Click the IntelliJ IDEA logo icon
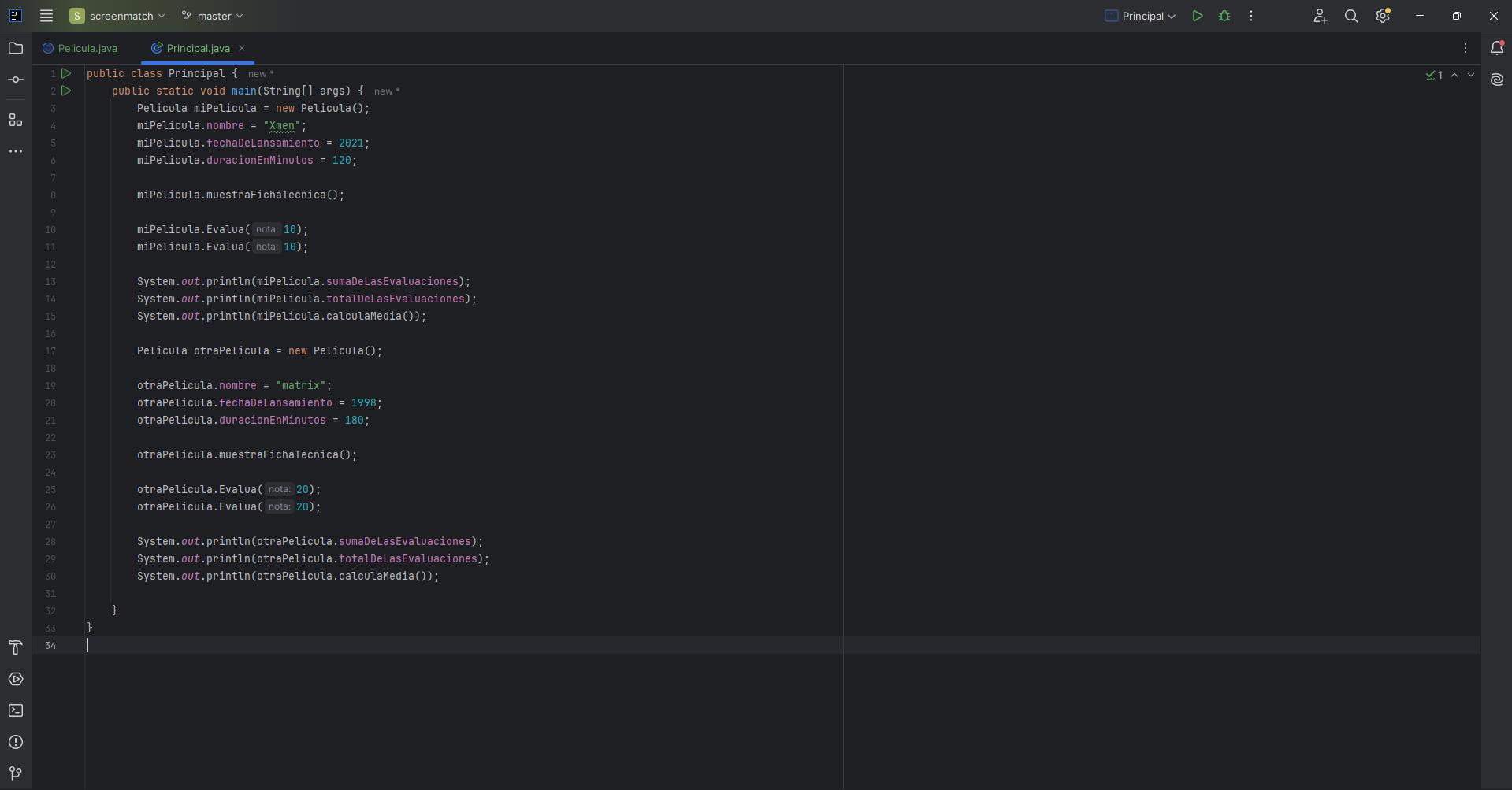This screenshot has width=1512, height=790. click(x=15, y=16)
